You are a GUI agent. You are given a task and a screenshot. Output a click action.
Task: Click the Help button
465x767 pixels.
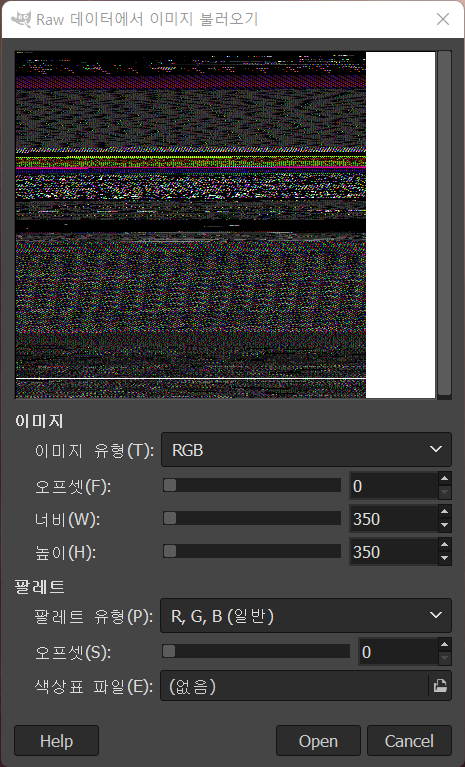click(x=56, y=741)
